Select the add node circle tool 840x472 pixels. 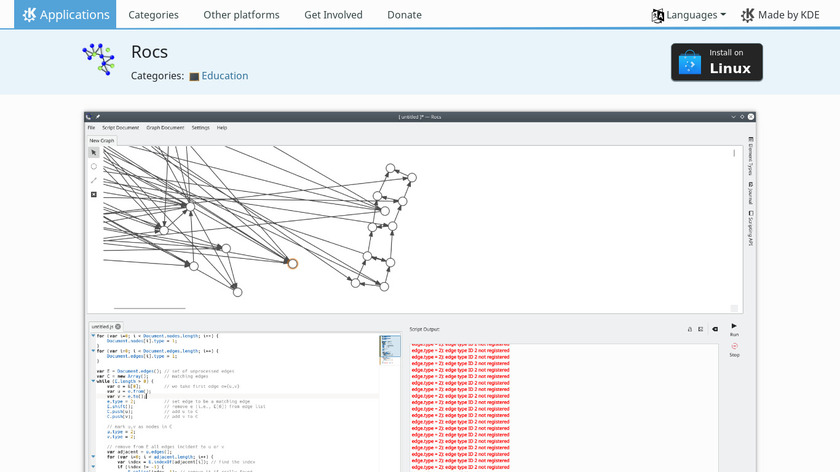[x=94, y=167]
